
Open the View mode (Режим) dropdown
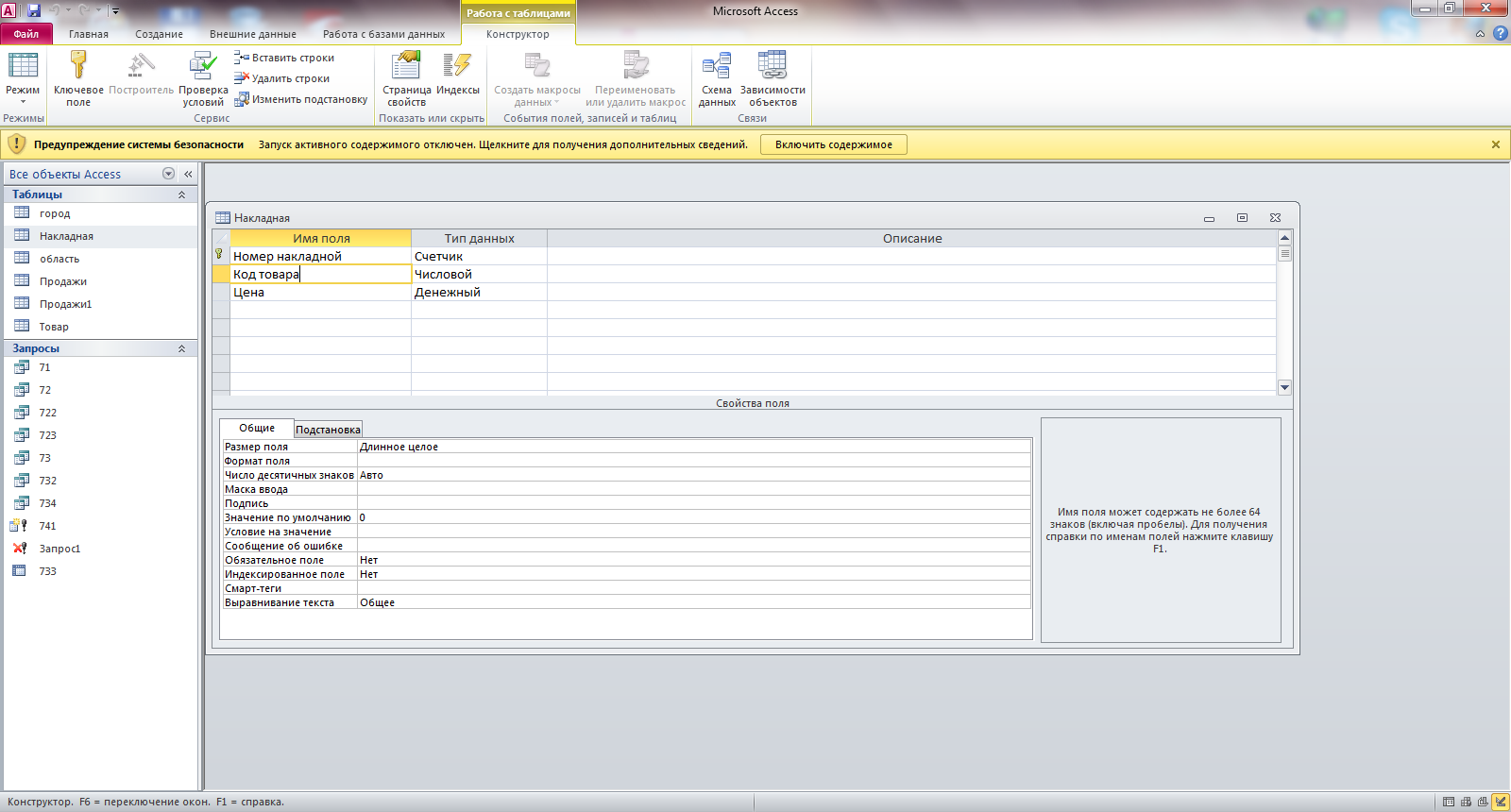click(x=23, y=95)
